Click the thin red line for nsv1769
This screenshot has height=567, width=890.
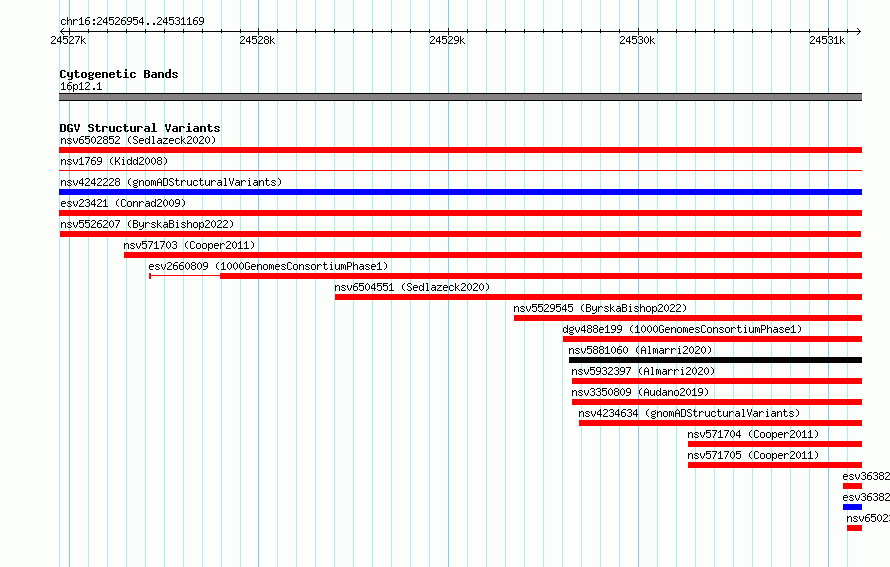click(460, 170)
